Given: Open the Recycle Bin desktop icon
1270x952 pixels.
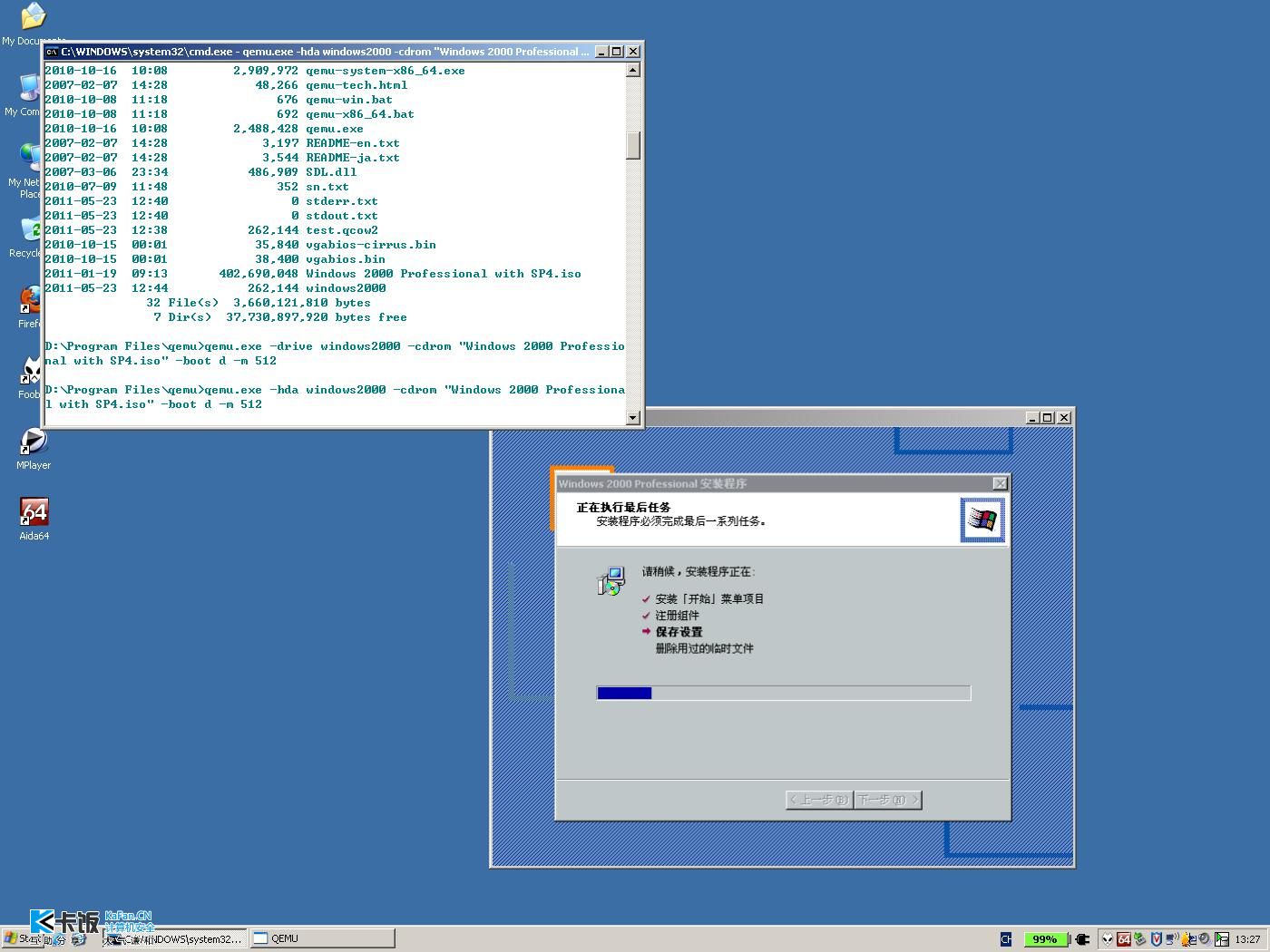Looking at the screenshot, I should [31, 229].
